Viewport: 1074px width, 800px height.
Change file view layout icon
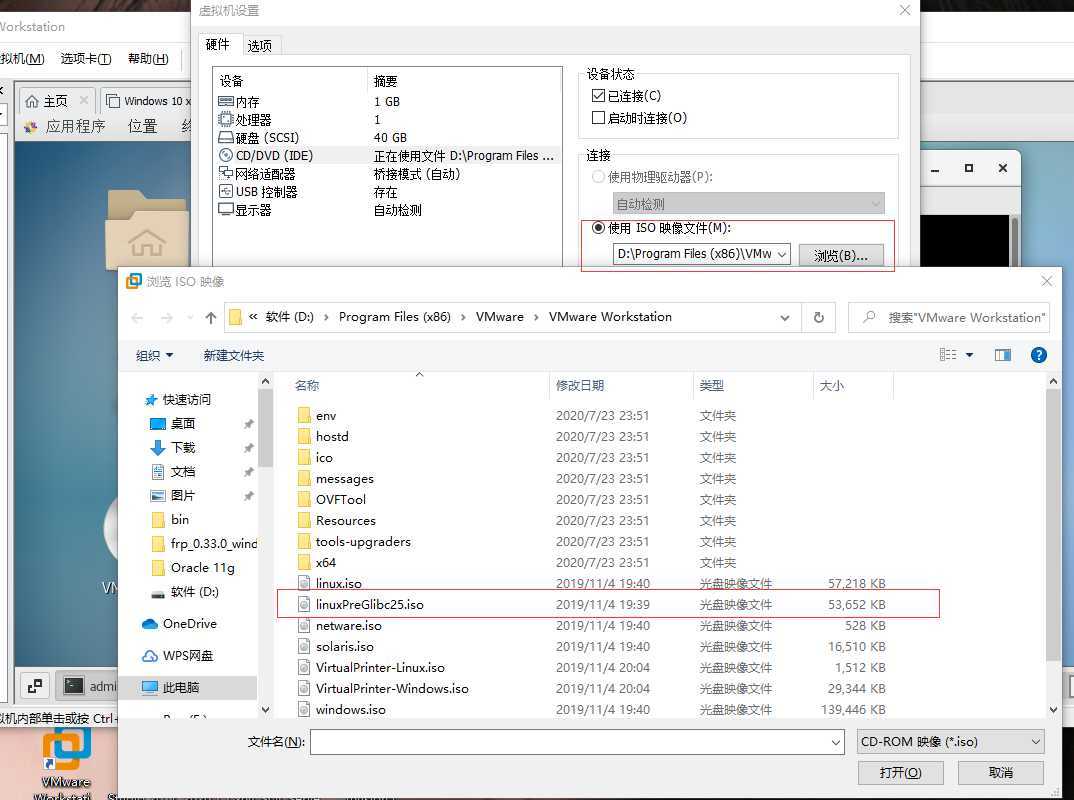coord(948,355)
